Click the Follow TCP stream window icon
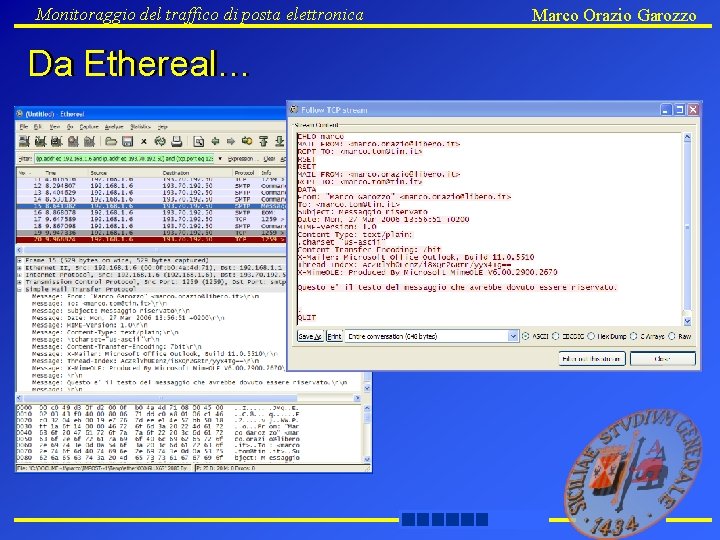Viewport: 720px width, 540px height. pyautogui.click(x=294, y=110)
